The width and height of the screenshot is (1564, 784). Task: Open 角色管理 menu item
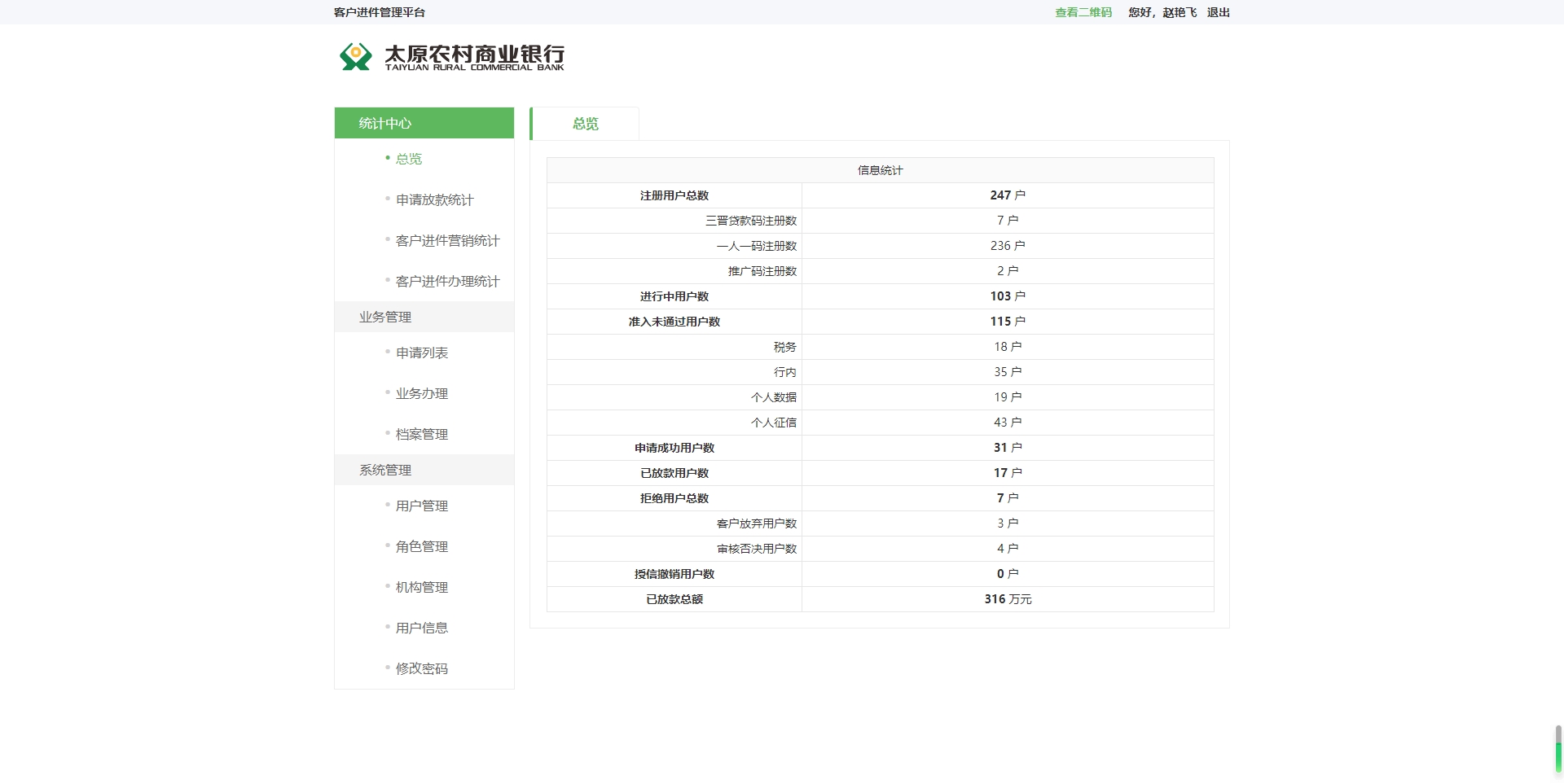(x=422, y=546)
